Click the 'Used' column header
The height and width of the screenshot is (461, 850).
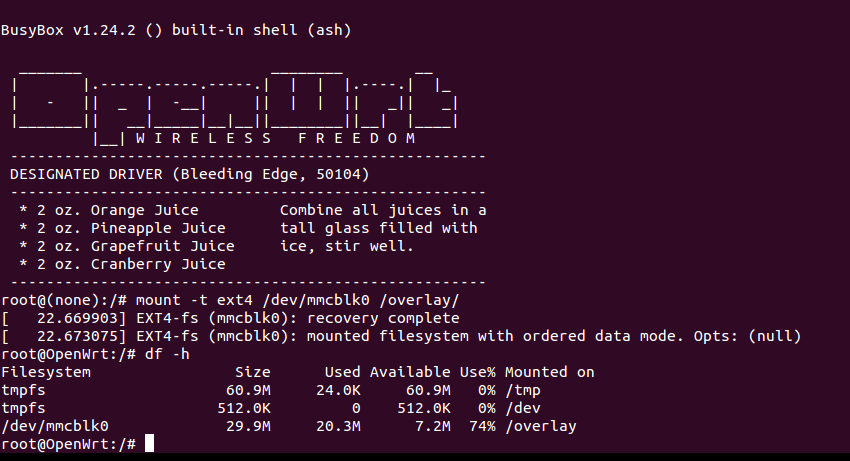343,373
